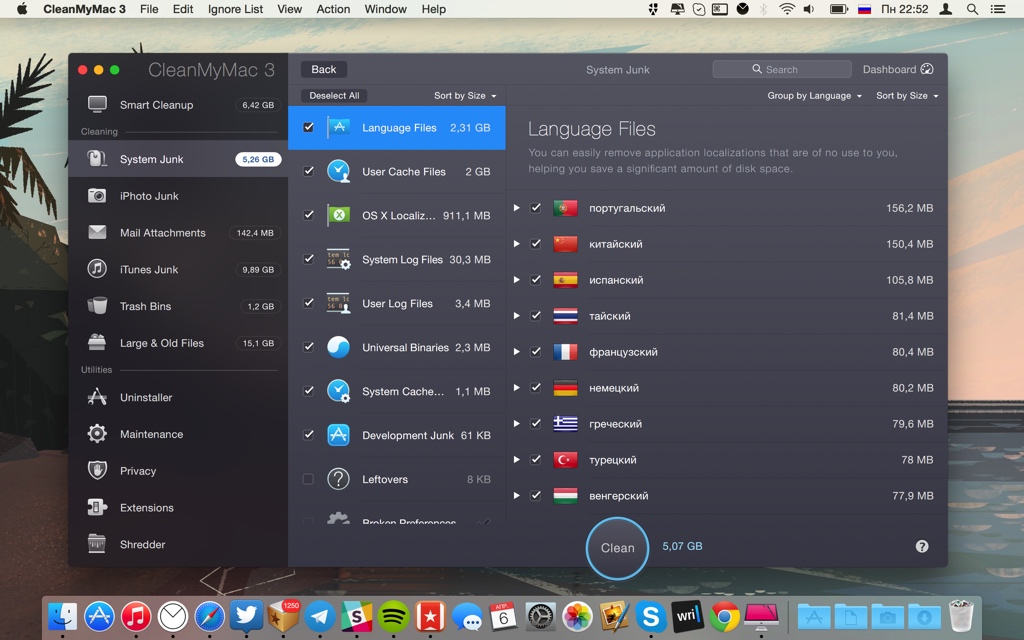Uncheck System Log Files checkbox
1024x640 pixels.
pos(308,259)
